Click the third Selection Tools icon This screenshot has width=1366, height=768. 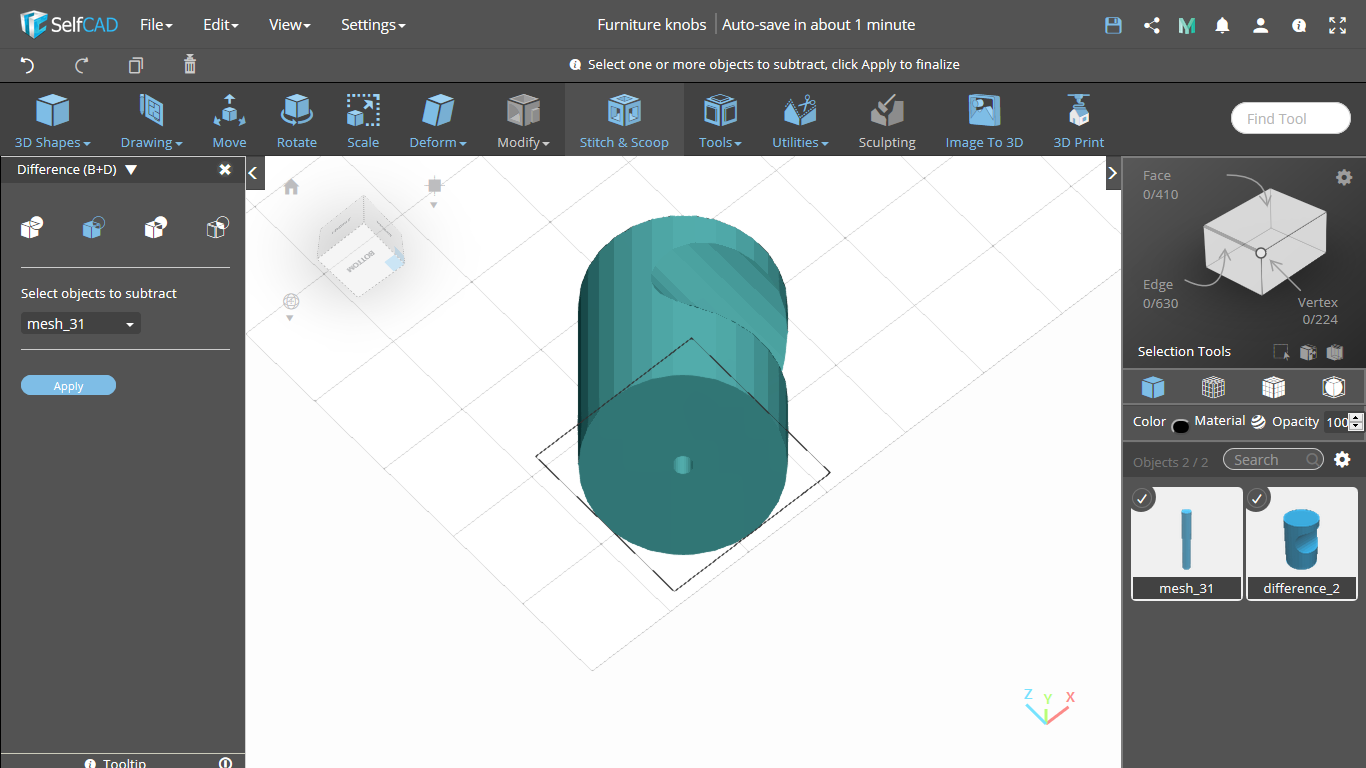1334,352
